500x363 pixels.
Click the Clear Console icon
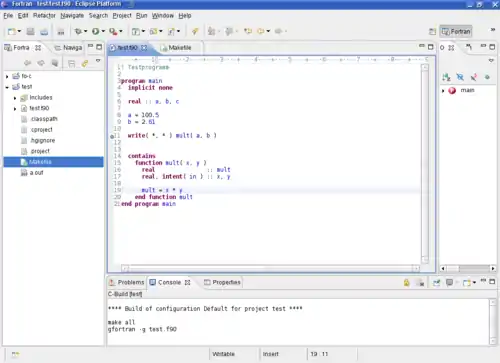click(421, 283)
